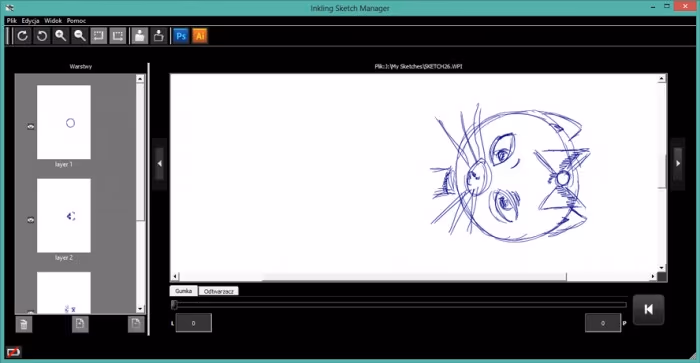Export sketch to Photoshop
The width and height of the screenshot is (700, 363).
tap(181, 36)
